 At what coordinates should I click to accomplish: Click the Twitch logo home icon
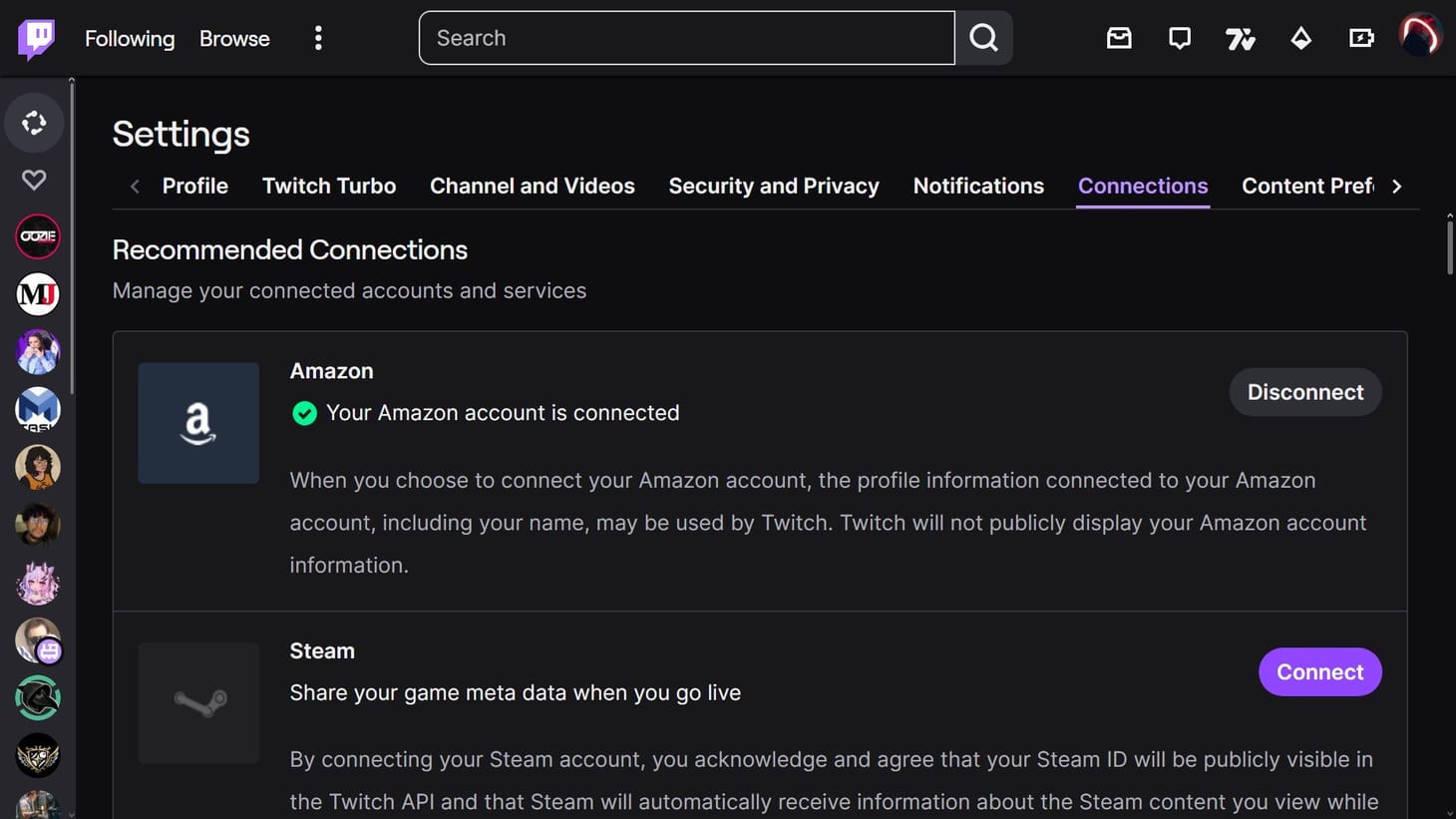(37, 39)
